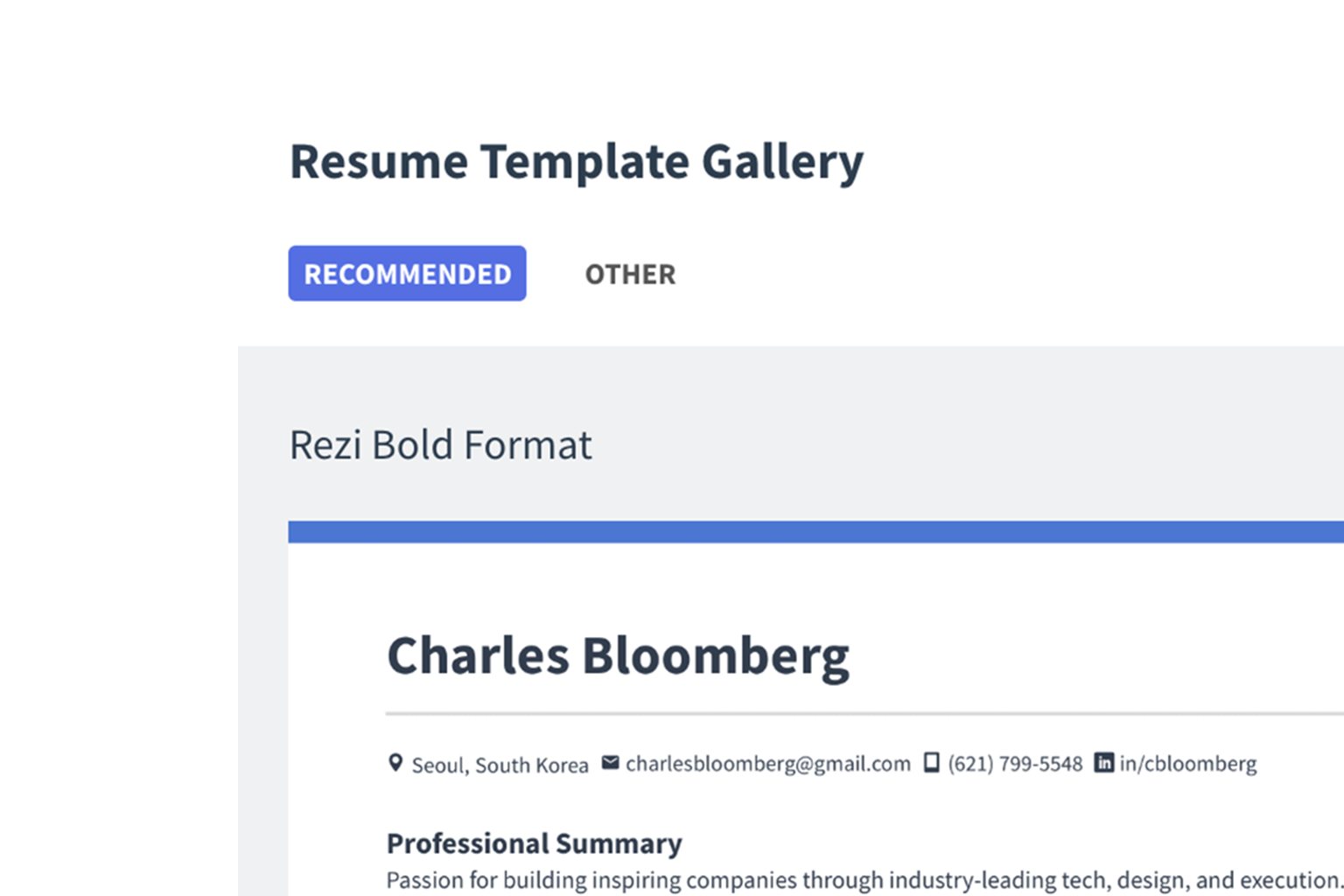Click the LinkedIn logo icon
The image size is (1344, 896).
pyautogui.click(x=1104, y=763)
